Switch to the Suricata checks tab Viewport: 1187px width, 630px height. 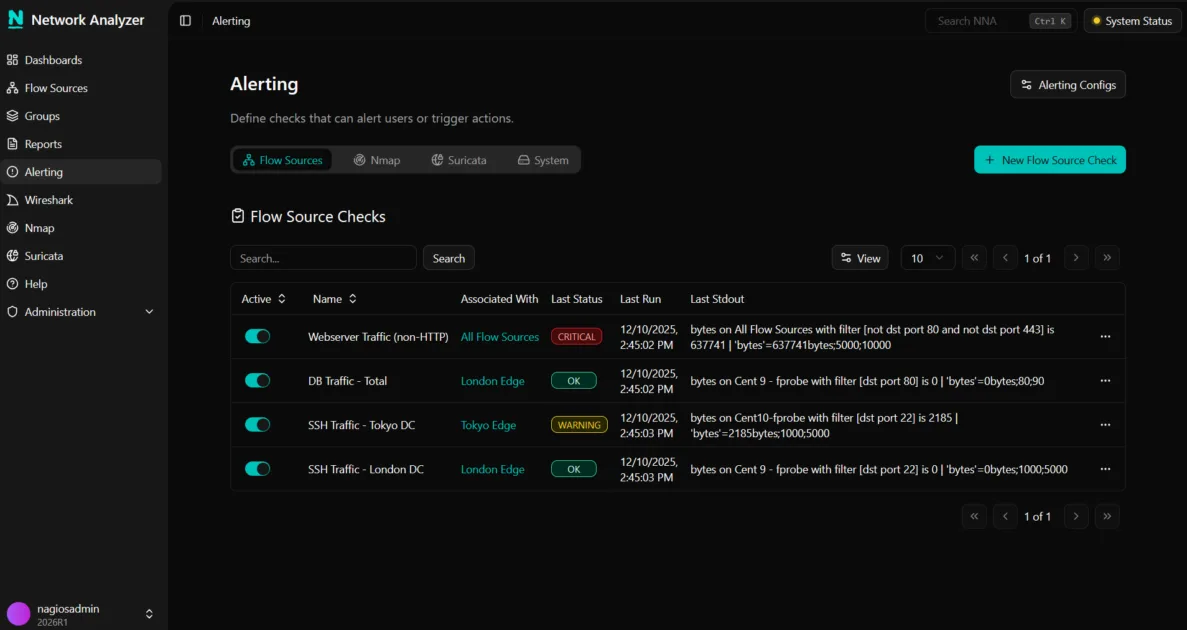pyautogui.click(x=458, y=159)
